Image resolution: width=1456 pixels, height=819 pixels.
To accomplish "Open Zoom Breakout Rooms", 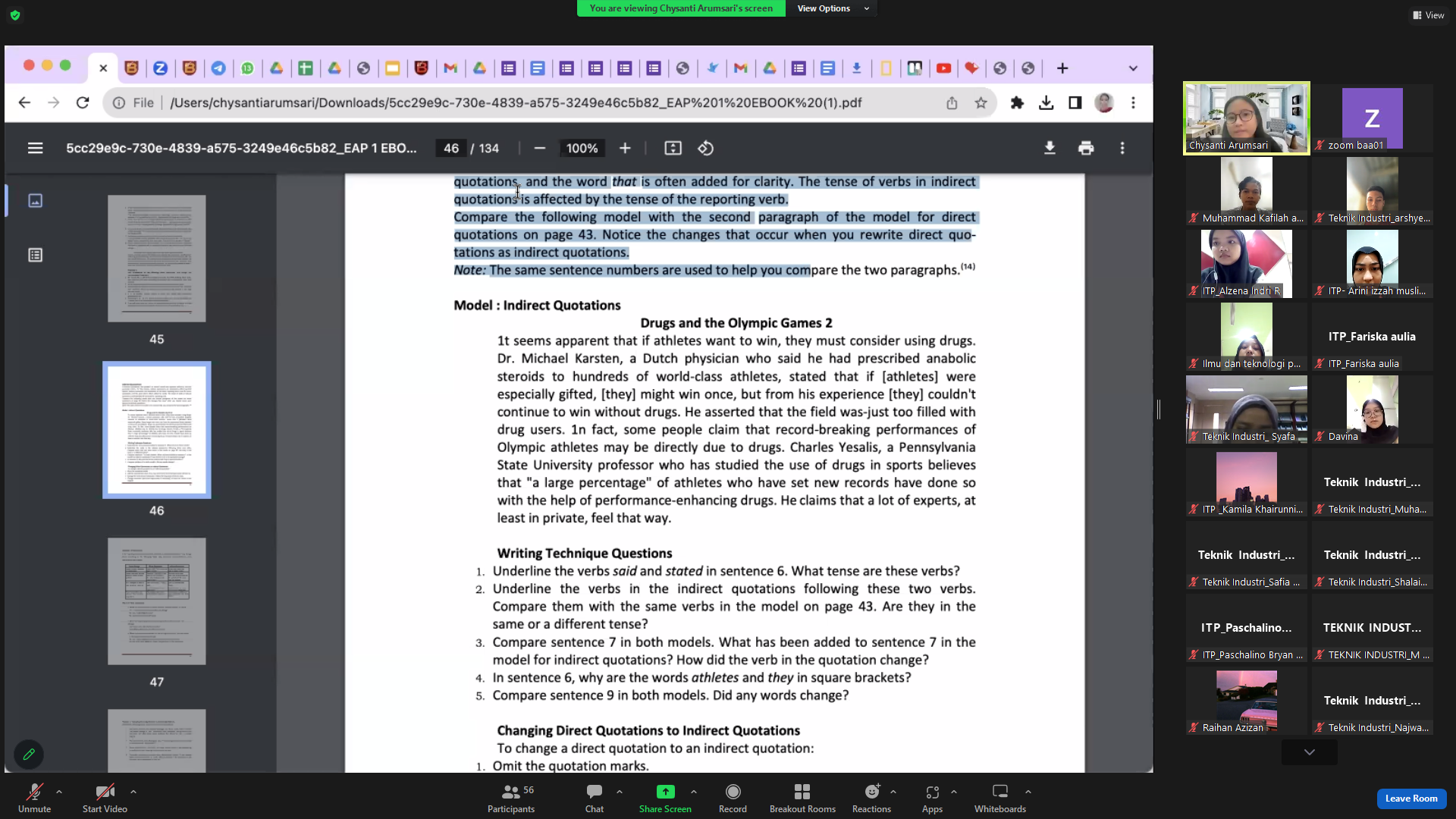I will point(802,799).
